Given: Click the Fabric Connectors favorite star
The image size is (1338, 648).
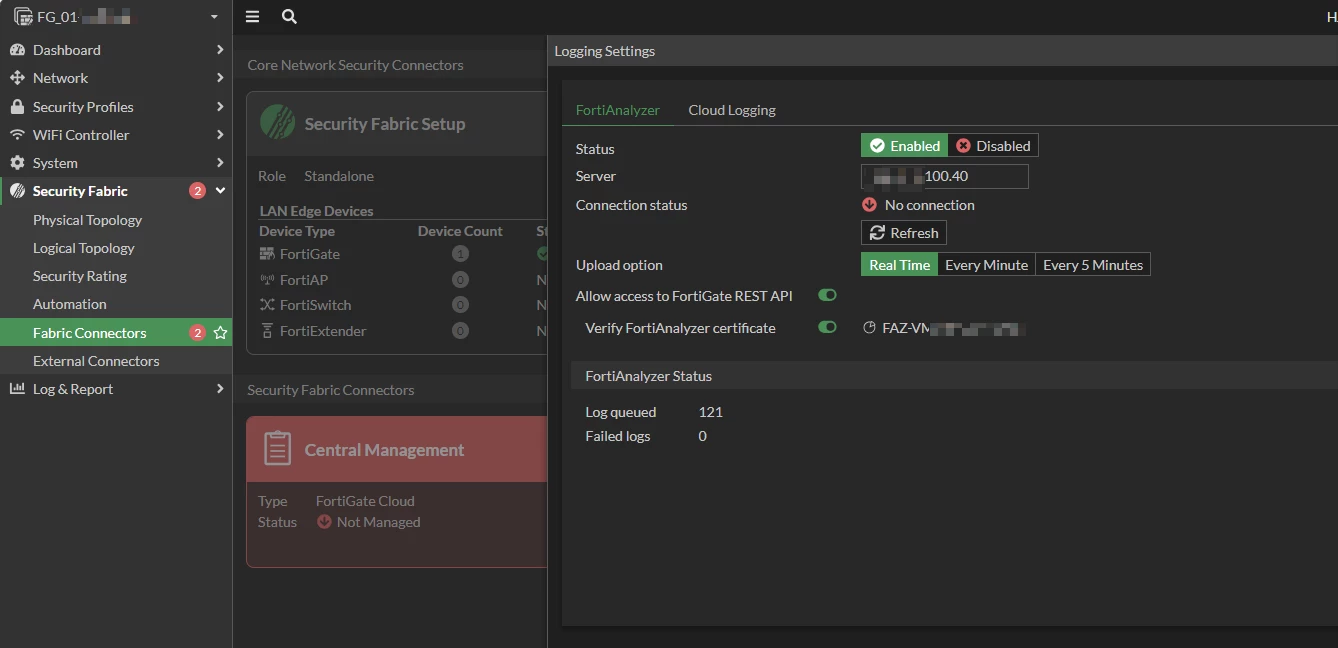Looking at the screenshot, I should click(x=220, y=333).
